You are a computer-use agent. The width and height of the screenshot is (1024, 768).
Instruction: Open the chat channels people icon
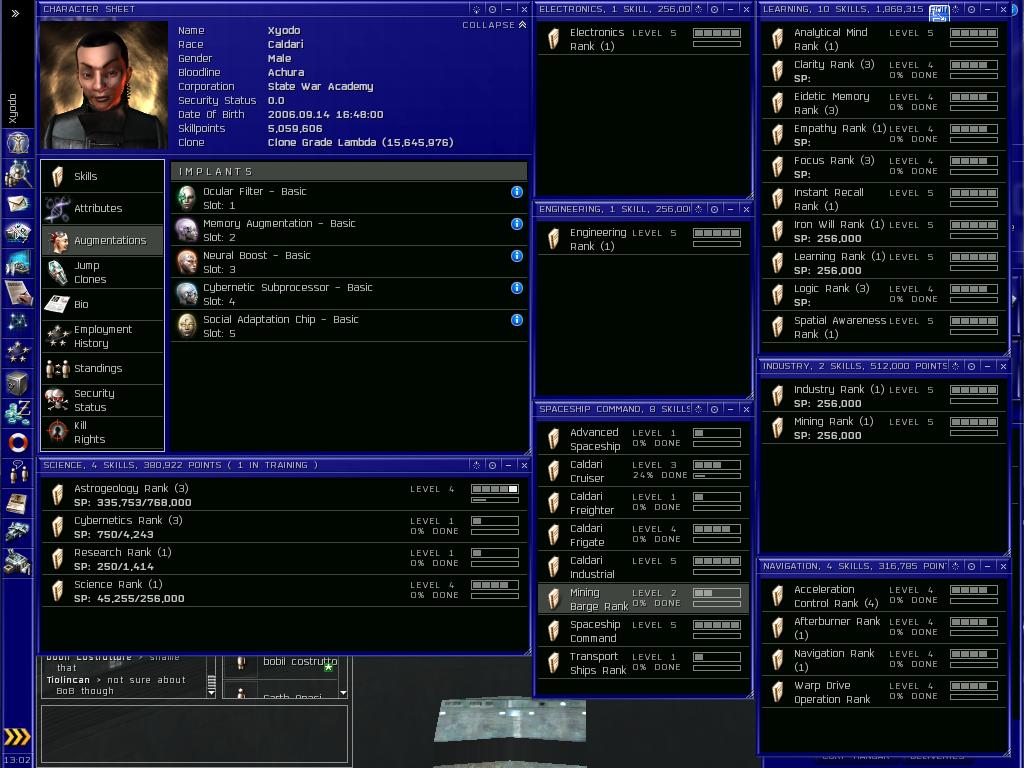pyautogui.click(x=18, y=472)
